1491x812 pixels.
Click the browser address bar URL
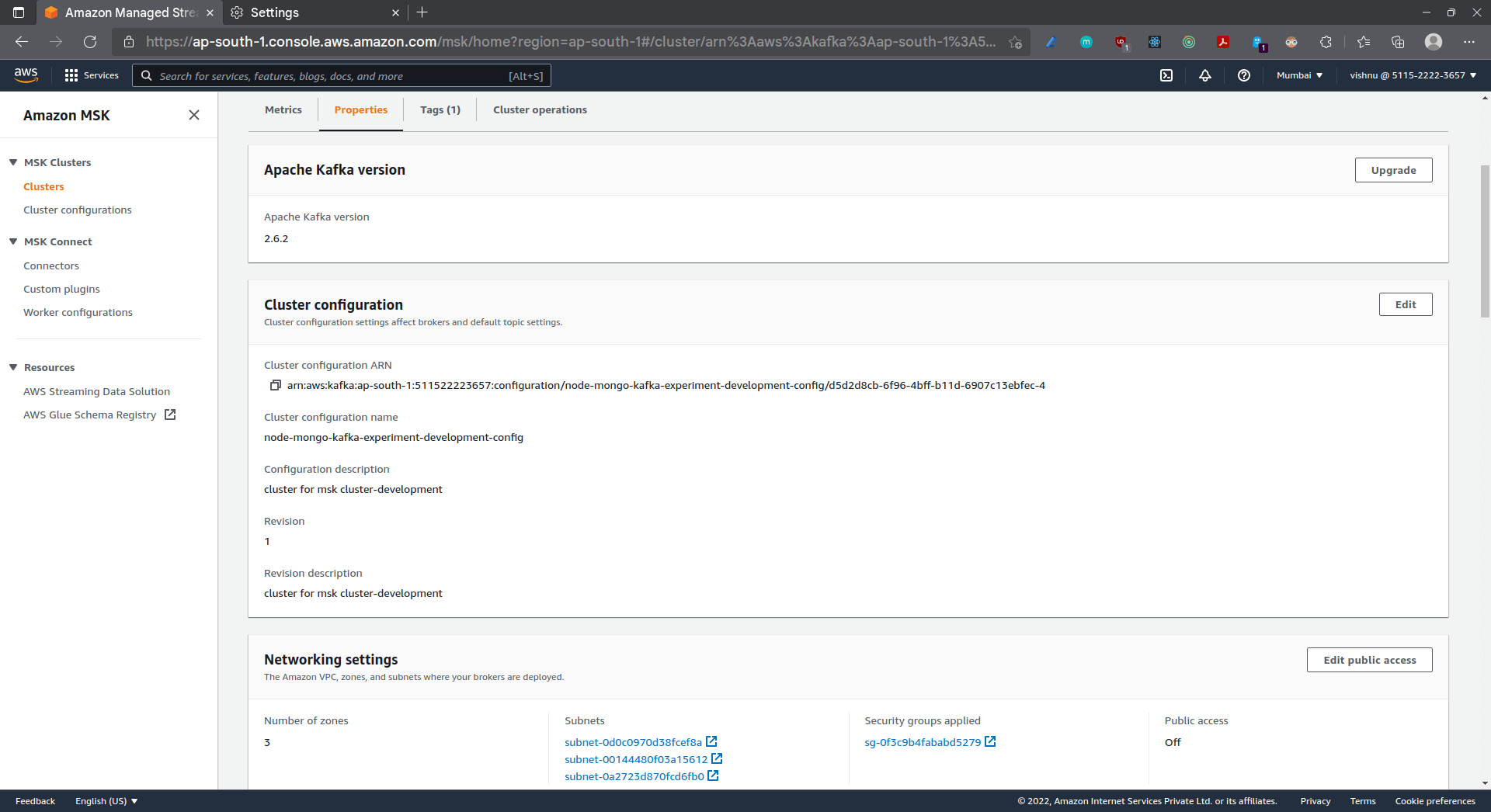click(571, 42)
